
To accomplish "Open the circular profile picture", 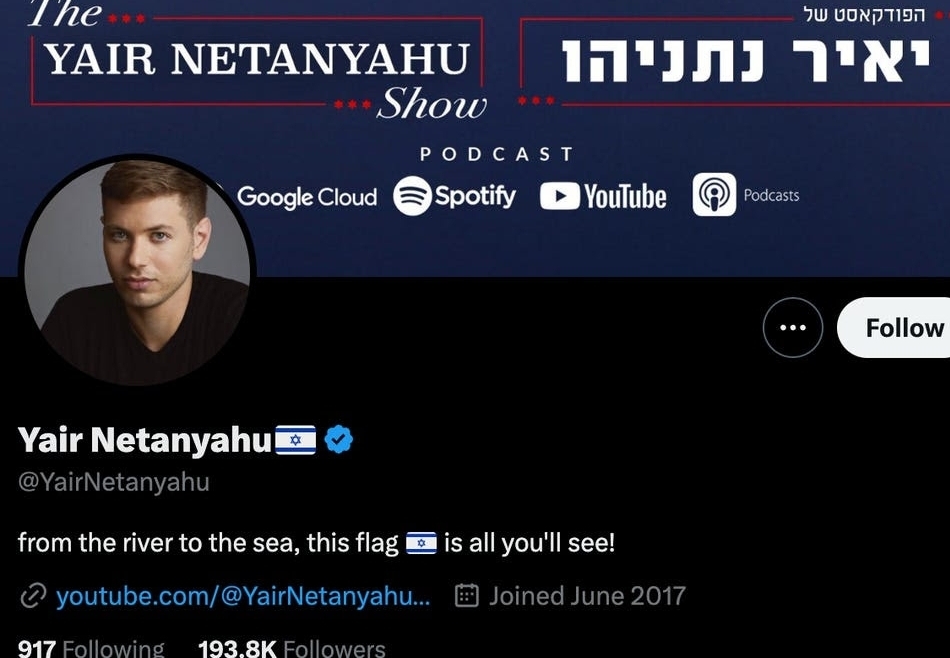I will (x=138, y=270).
